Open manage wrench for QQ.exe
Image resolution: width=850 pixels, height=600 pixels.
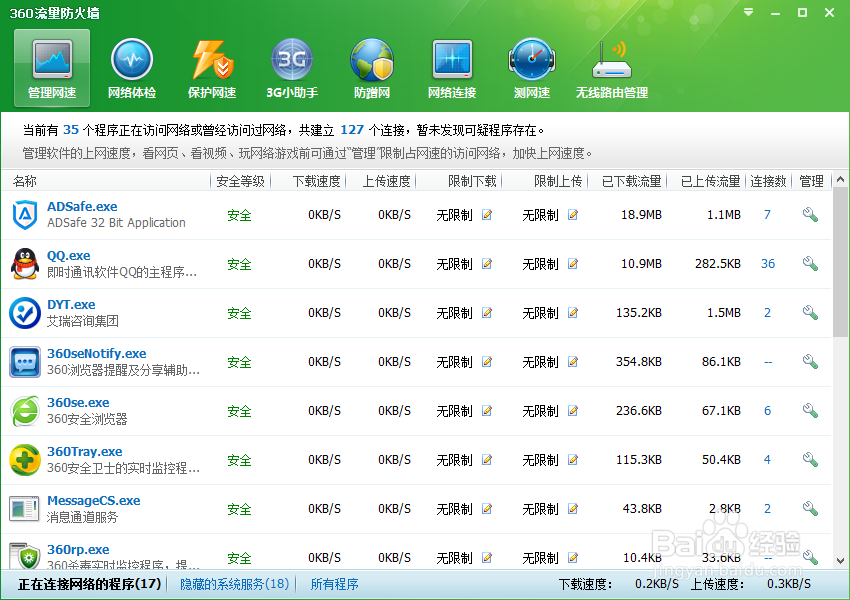click(x=810, y=264)
